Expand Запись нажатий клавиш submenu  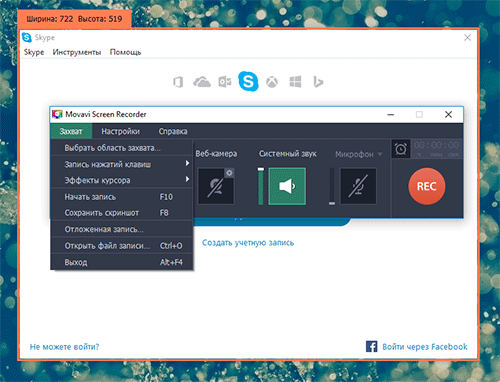pyautogui.click(x=122, y=164)
